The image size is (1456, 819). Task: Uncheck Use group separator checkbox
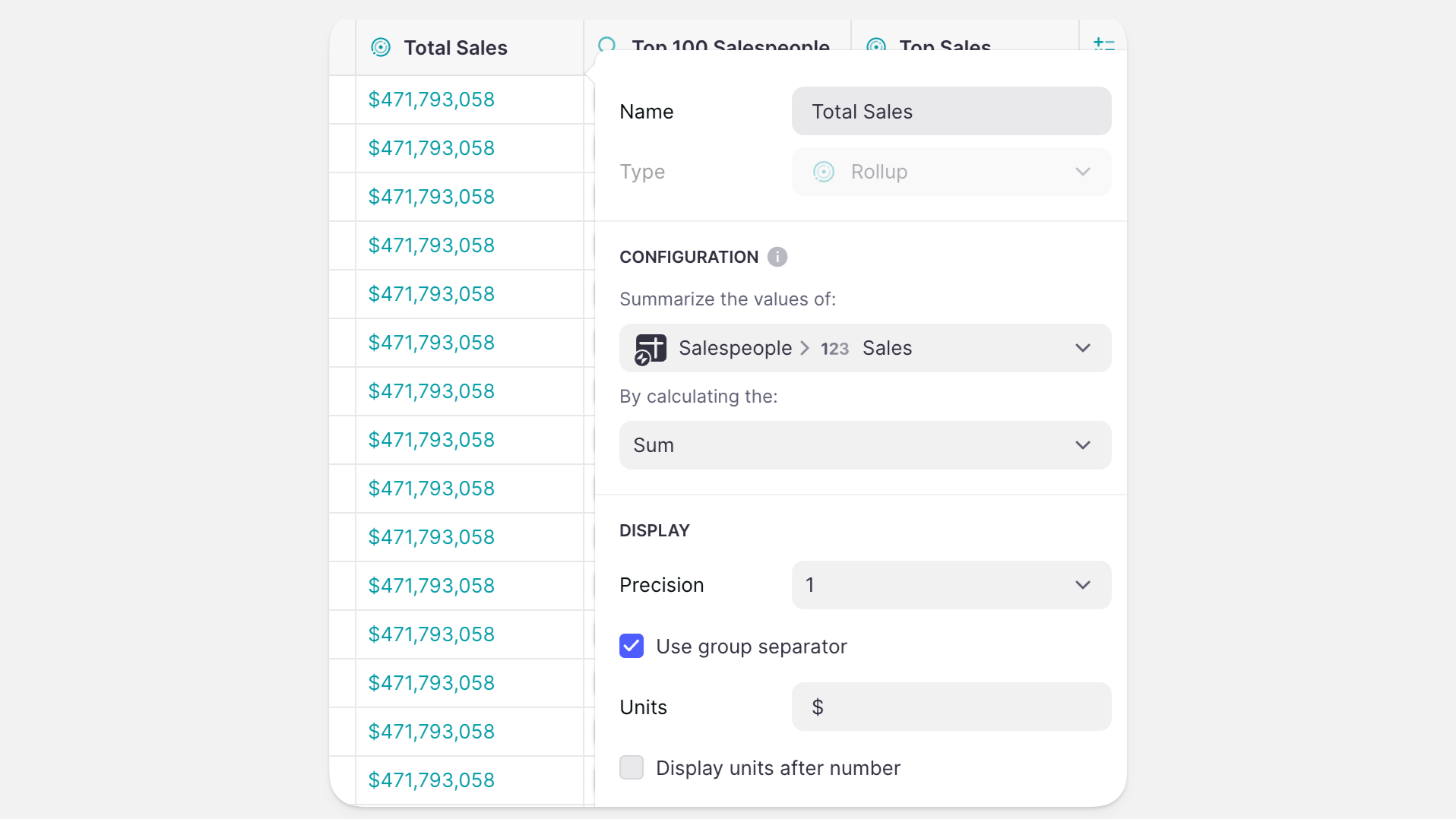(x=631, y=647)
